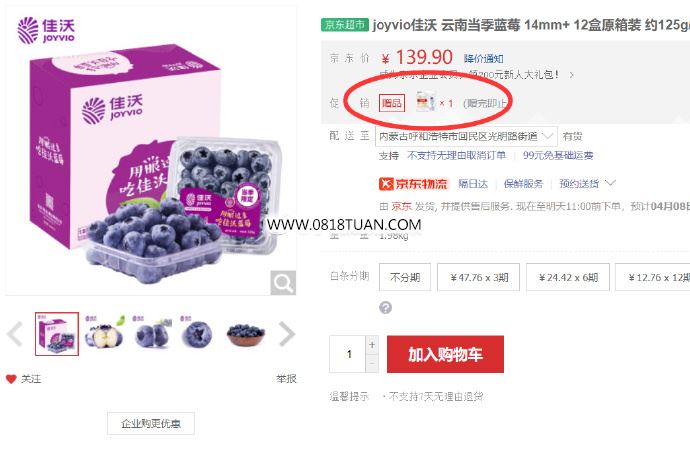
Task: Open the question mark help icon
Action: click(x=385, y=307)
